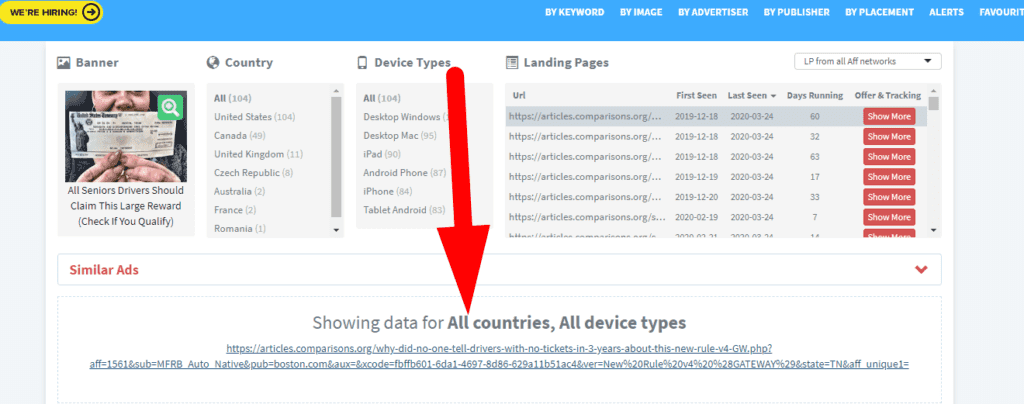
Task: Sort by First Seen column
Action: 696,95
